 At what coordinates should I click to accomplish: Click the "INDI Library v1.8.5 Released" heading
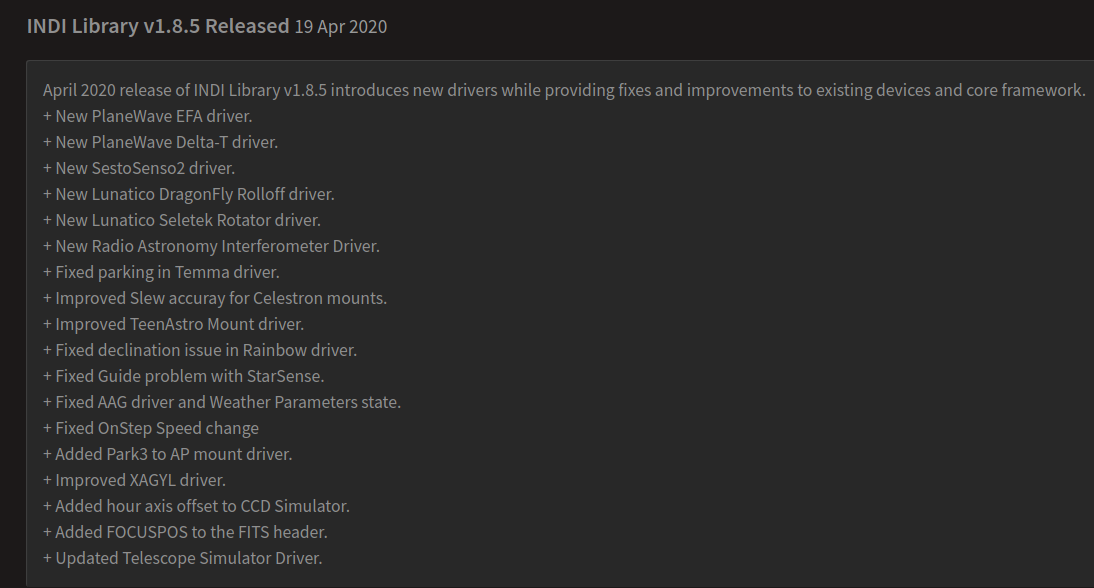tap(157, 26)
